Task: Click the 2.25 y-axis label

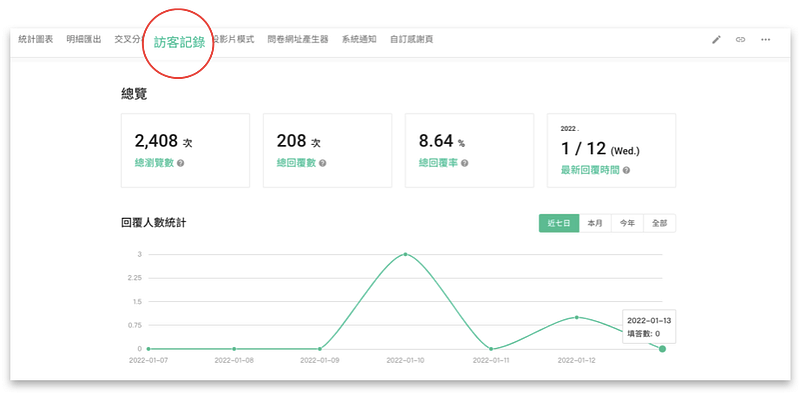Action: coord(135,278)
